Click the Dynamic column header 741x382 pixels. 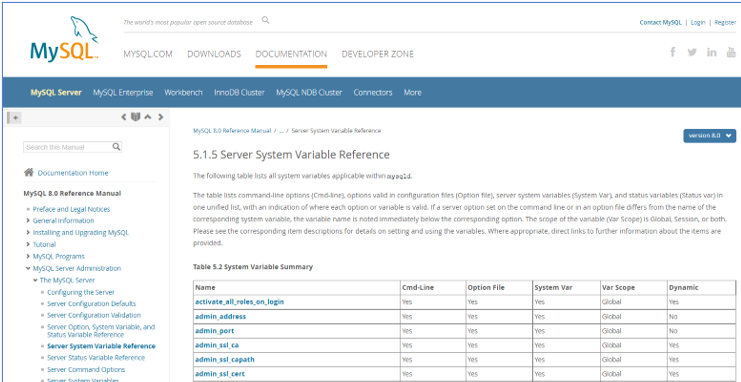pos(683,287)
